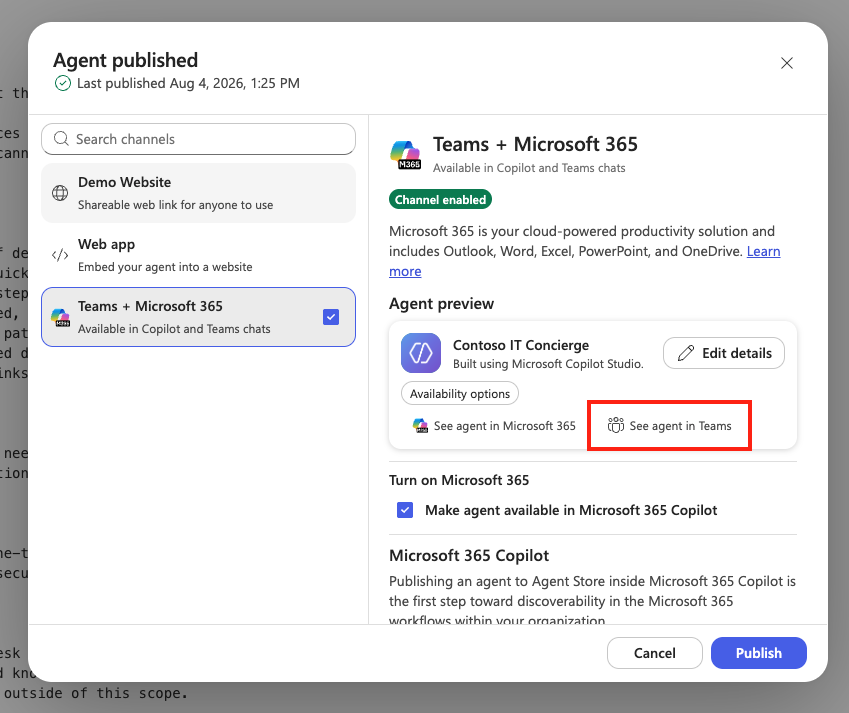Open the Web app channel
This screenshot has width=849, height=713.
pyautogui.click(x=198, y=255)
